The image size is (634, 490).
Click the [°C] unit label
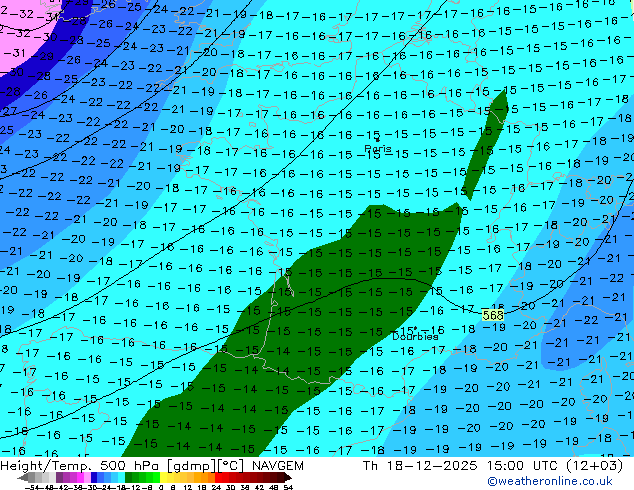click(x=231, y=466)
